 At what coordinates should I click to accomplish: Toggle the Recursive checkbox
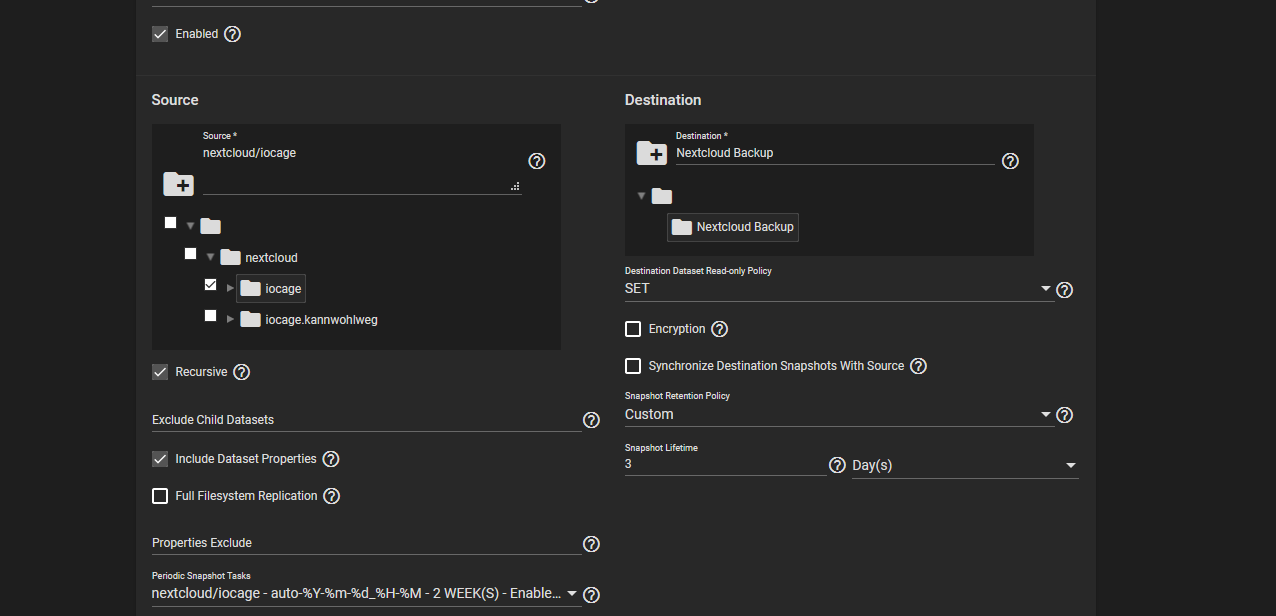(160, 372)
